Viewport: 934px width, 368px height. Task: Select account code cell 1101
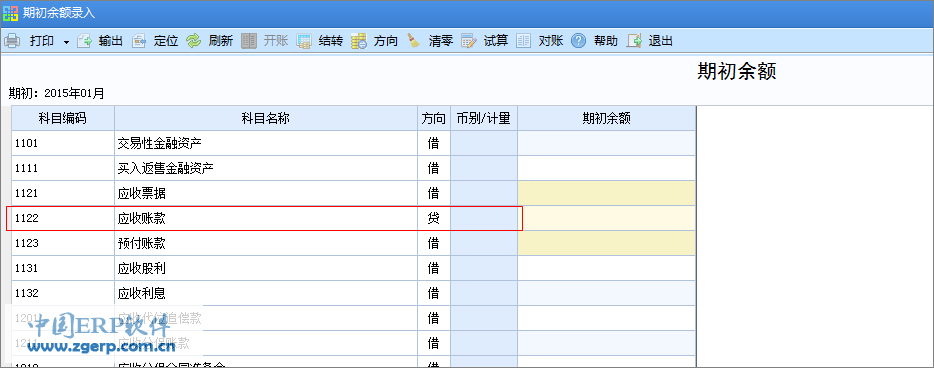(63, 143)
